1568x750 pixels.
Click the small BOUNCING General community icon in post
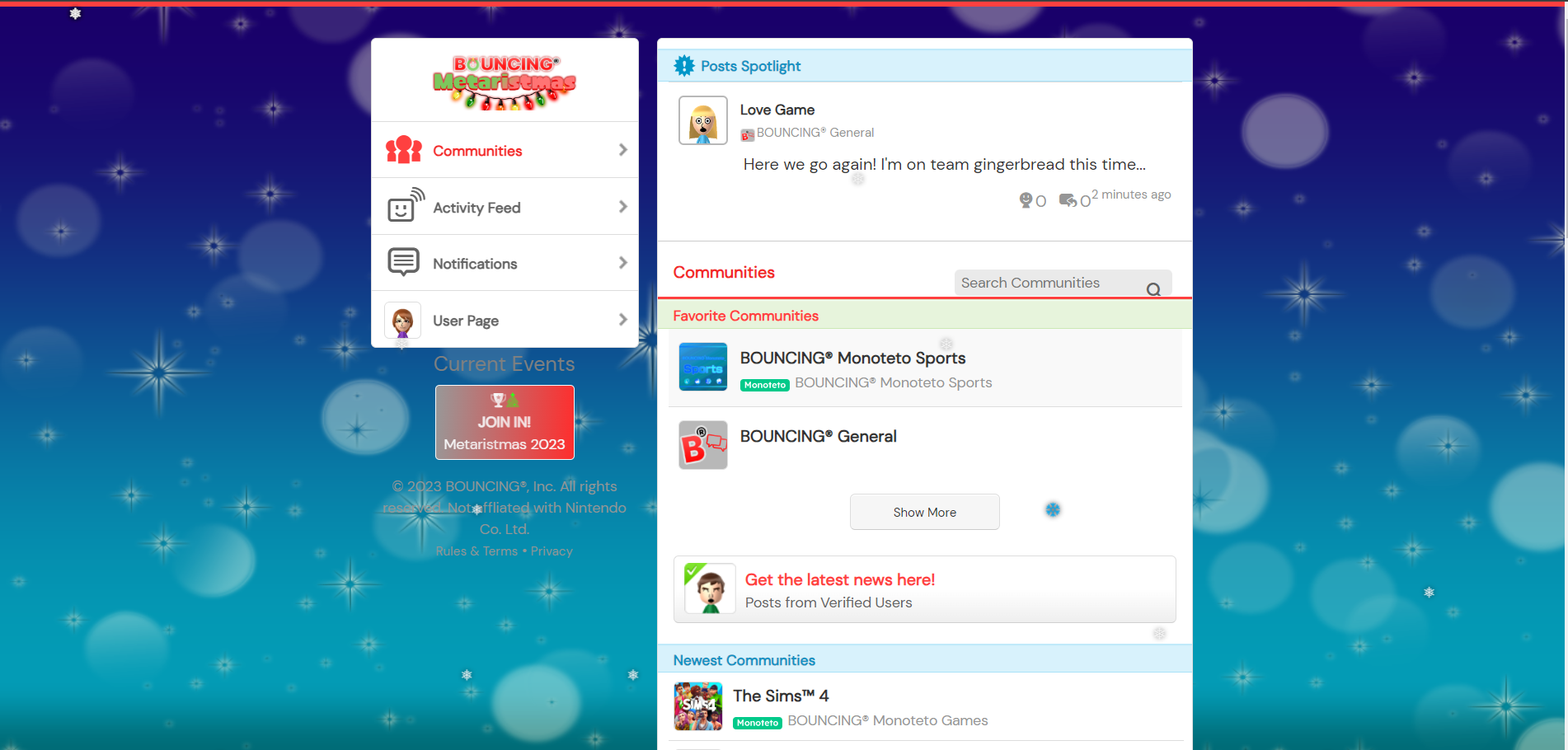(x=747, y=134)
